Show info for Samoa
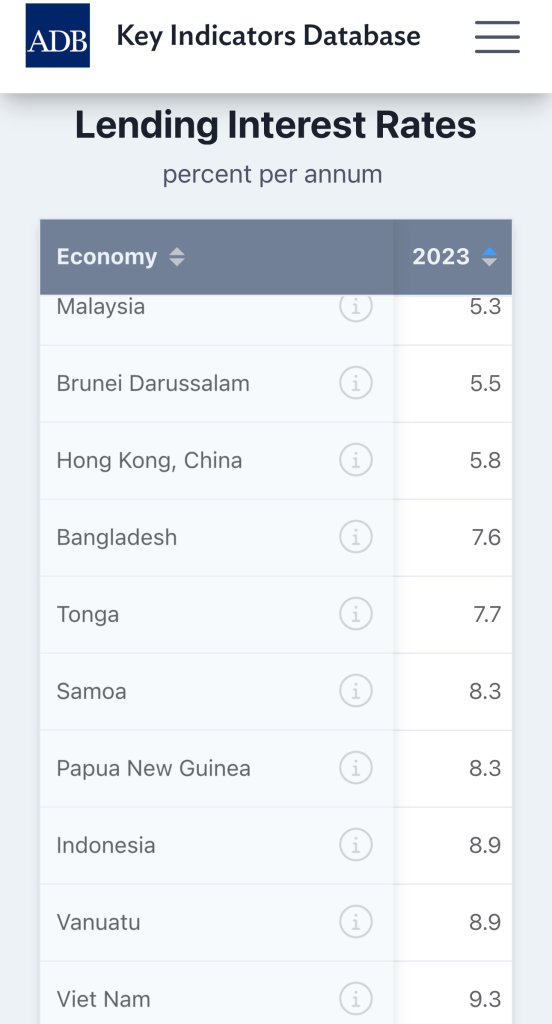The image size is (552, 1024). click(x=356, y=691)
